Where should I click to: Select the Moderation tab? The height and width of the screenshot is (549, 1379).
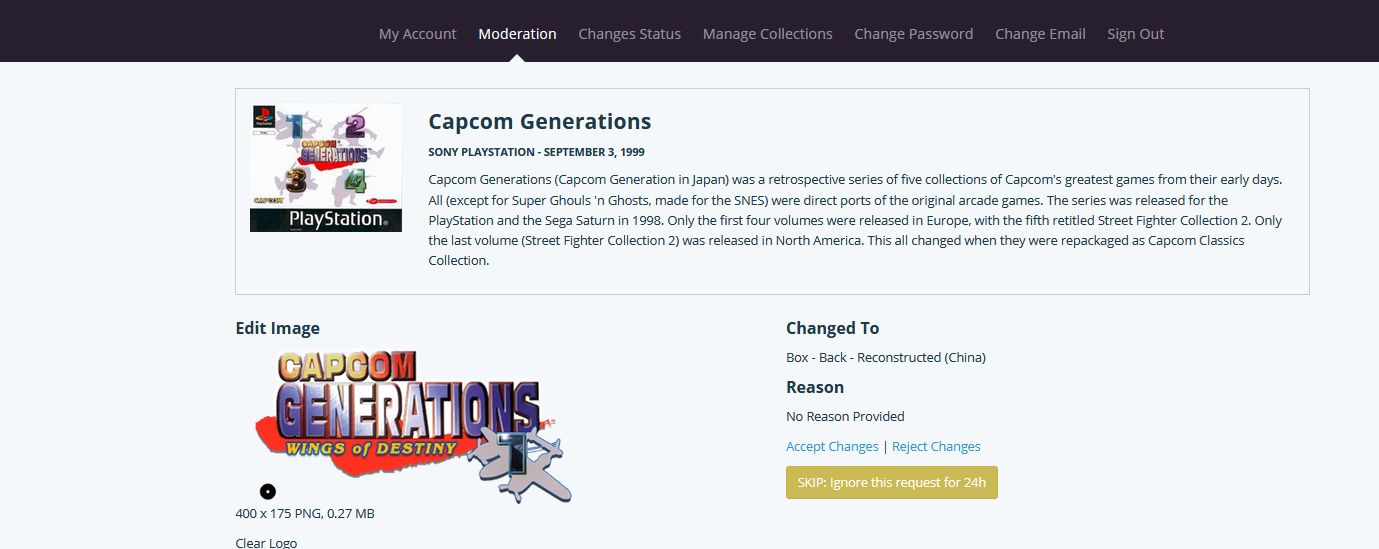(517, 34)
